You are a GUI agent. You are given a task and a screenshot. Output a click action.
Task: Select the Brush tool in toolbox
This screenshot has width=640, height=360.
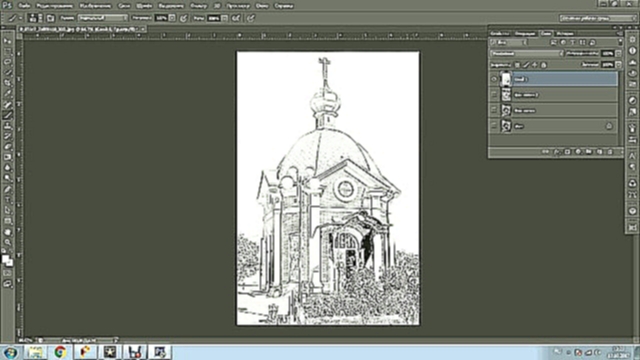point(7,115)
